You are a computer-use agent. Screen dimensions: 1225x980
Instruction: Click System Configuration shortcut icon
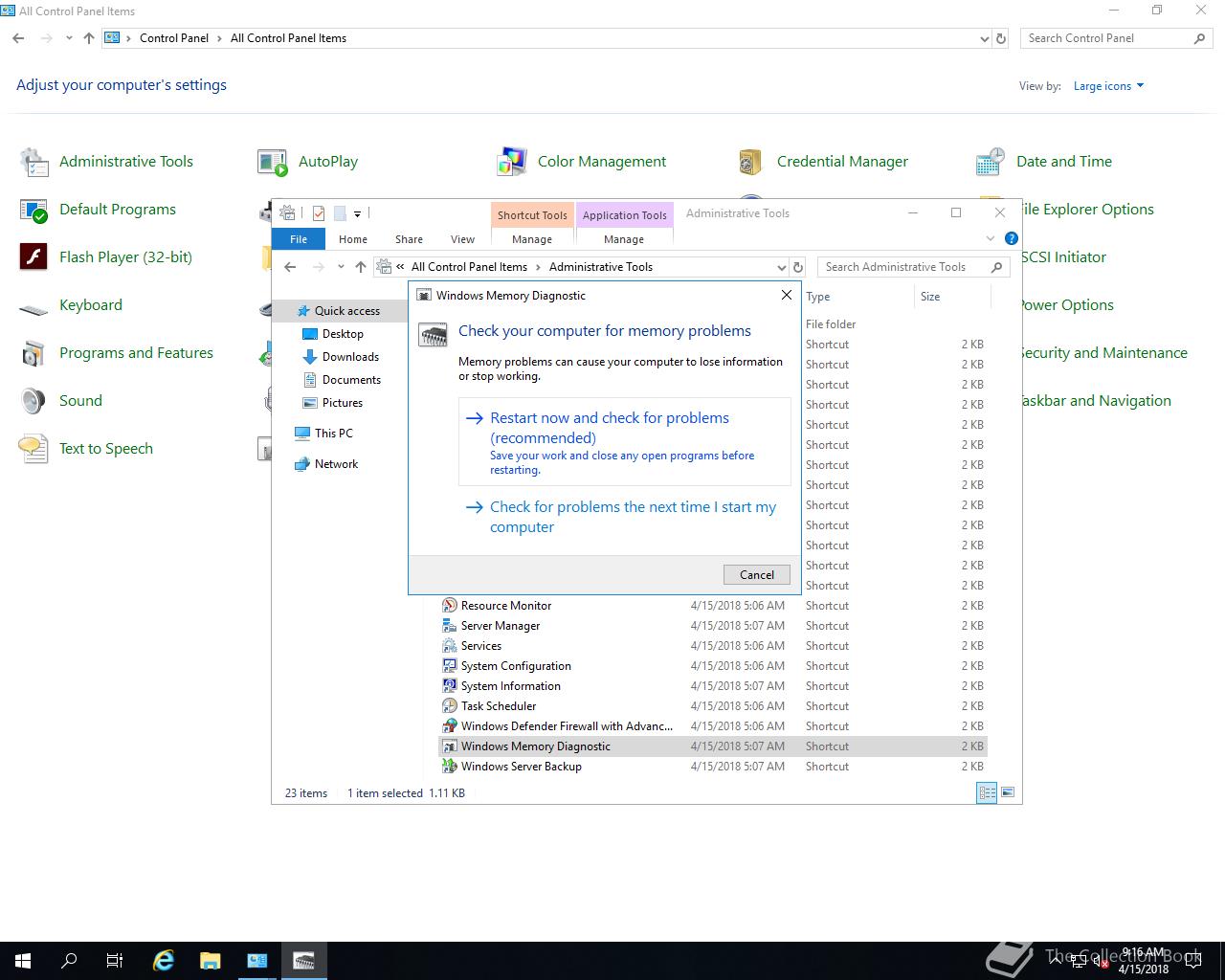449,666
